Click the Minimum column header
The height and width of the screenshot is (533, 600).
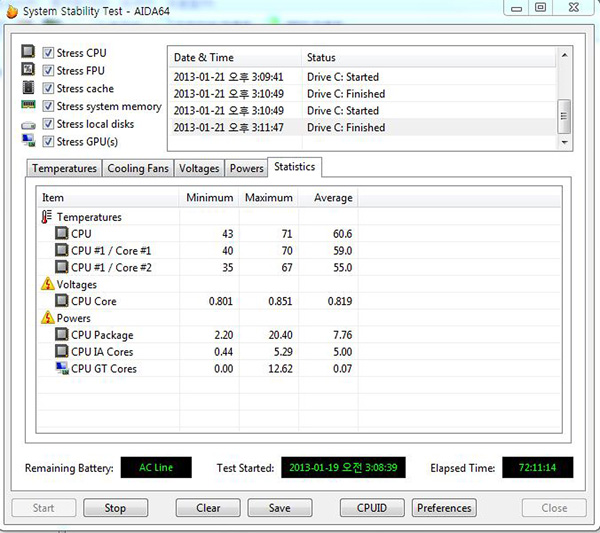(209, 197)
